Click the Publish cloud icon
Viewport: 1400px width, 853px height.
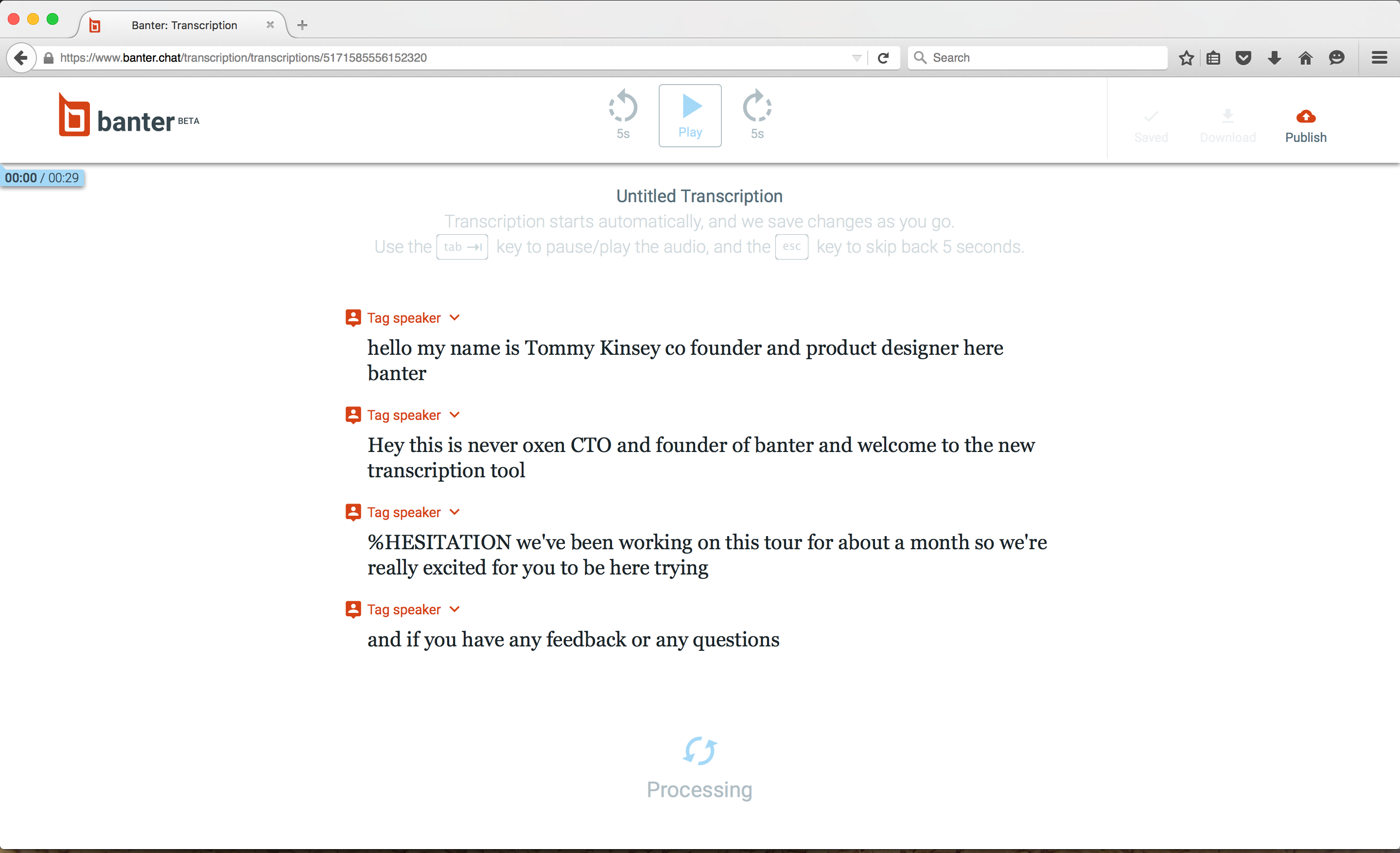pos(1305,117)
